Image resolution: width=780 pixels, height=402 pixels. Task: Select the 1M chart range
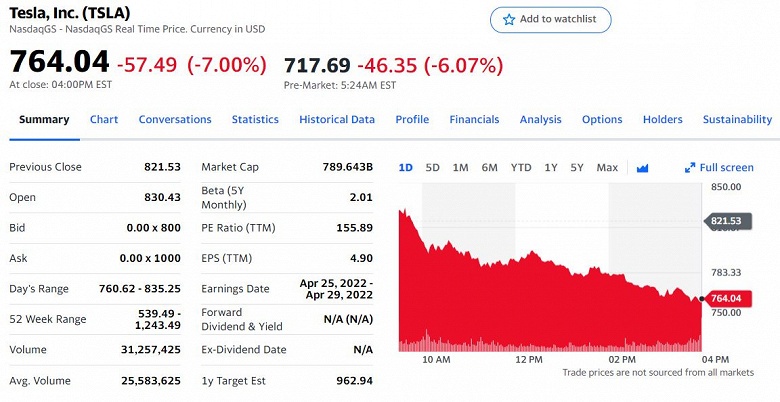460,168
